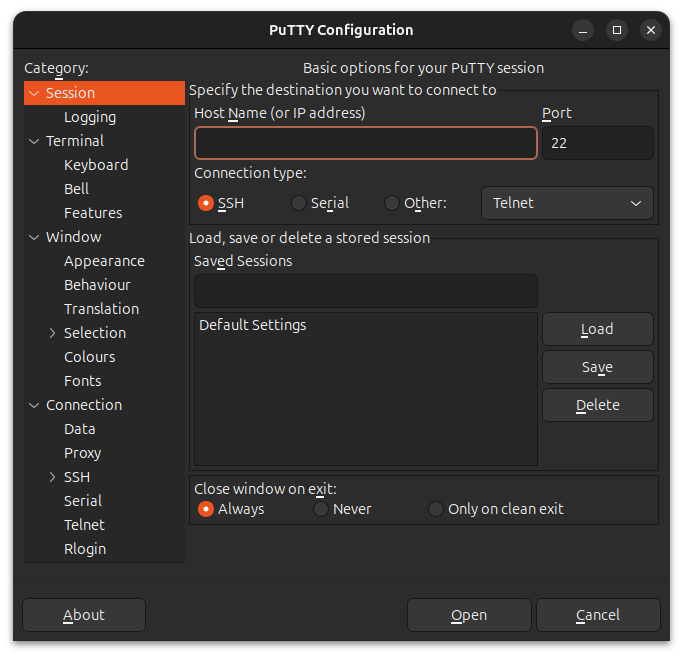Viewport: 683px width, 657px height.
Task: Open the Colours category
Action: pyautogui.click(x=89, y=357)
